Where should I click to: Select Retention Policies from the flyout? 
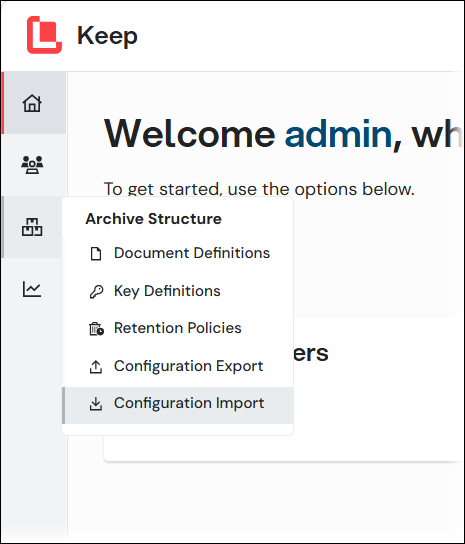(x=179, y=328)
